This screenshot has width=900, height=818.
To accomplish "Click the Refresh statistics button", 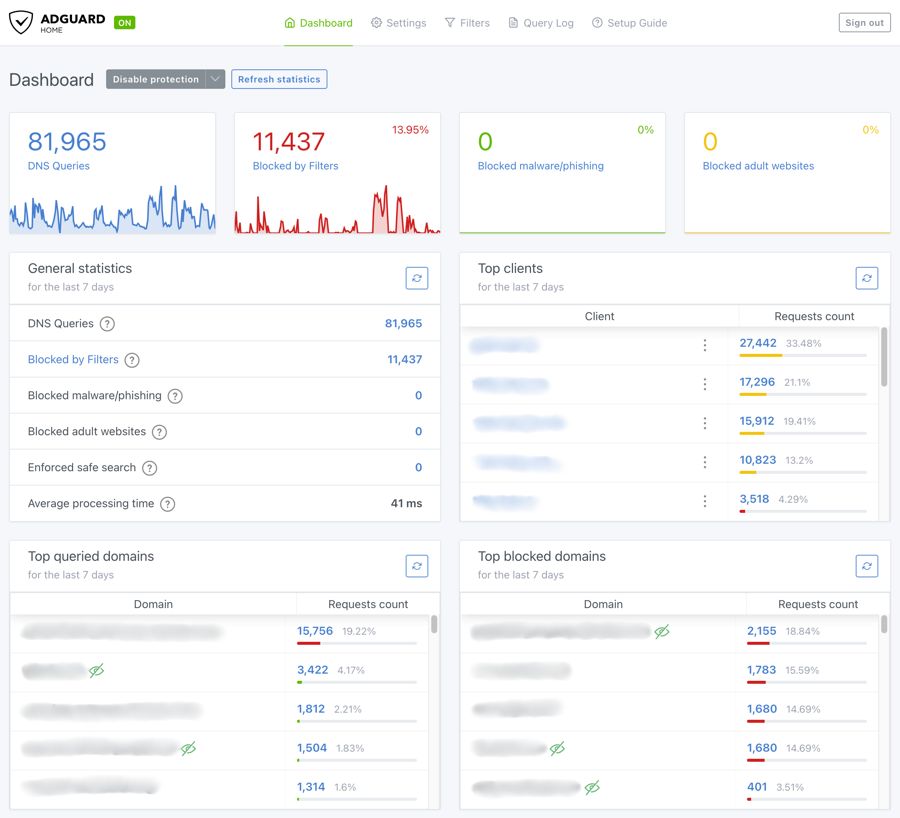I will [x=279, y=79].
